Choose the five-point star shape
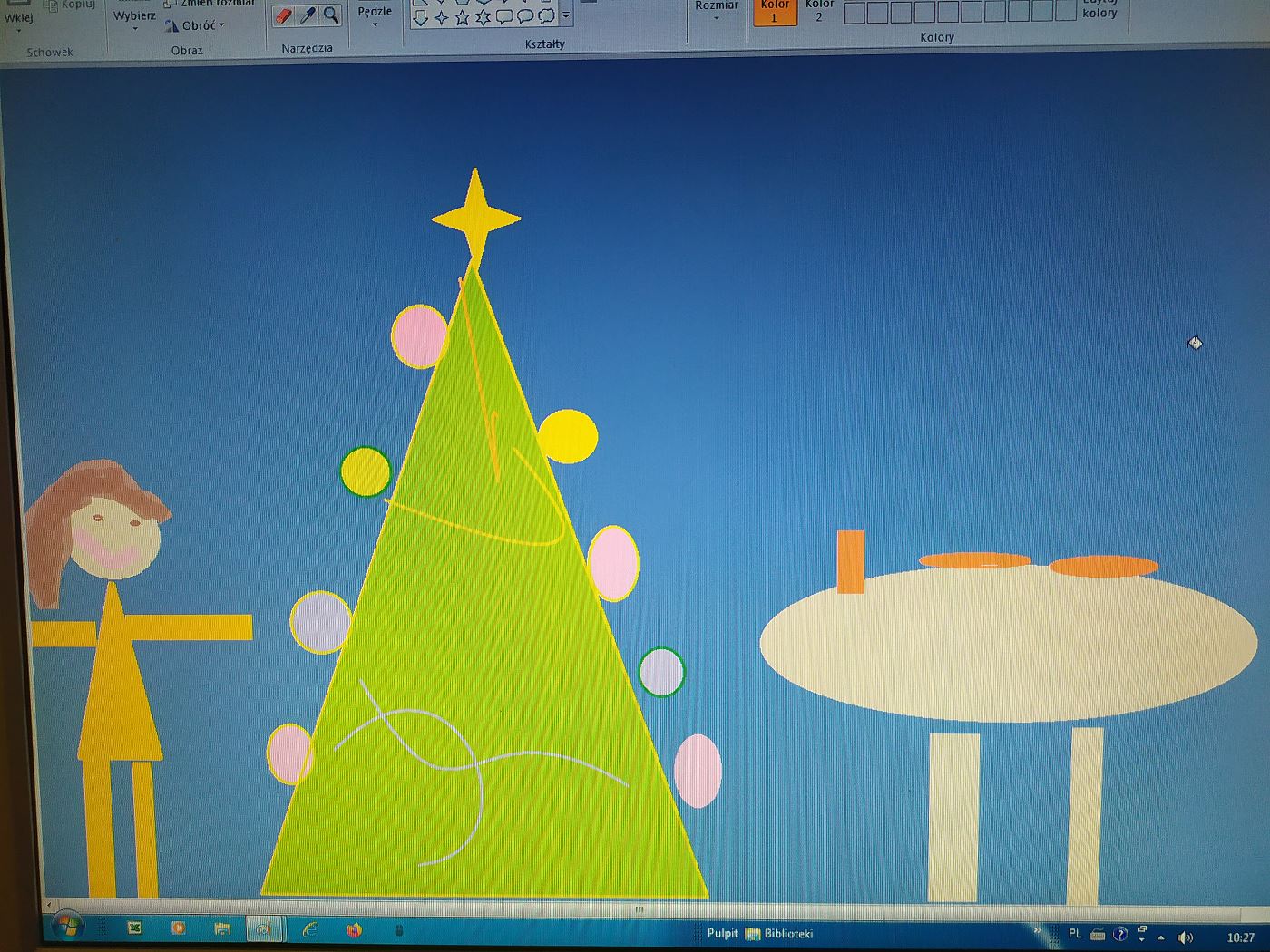Viewport: 1270px width, 952px height. point(463,17)
